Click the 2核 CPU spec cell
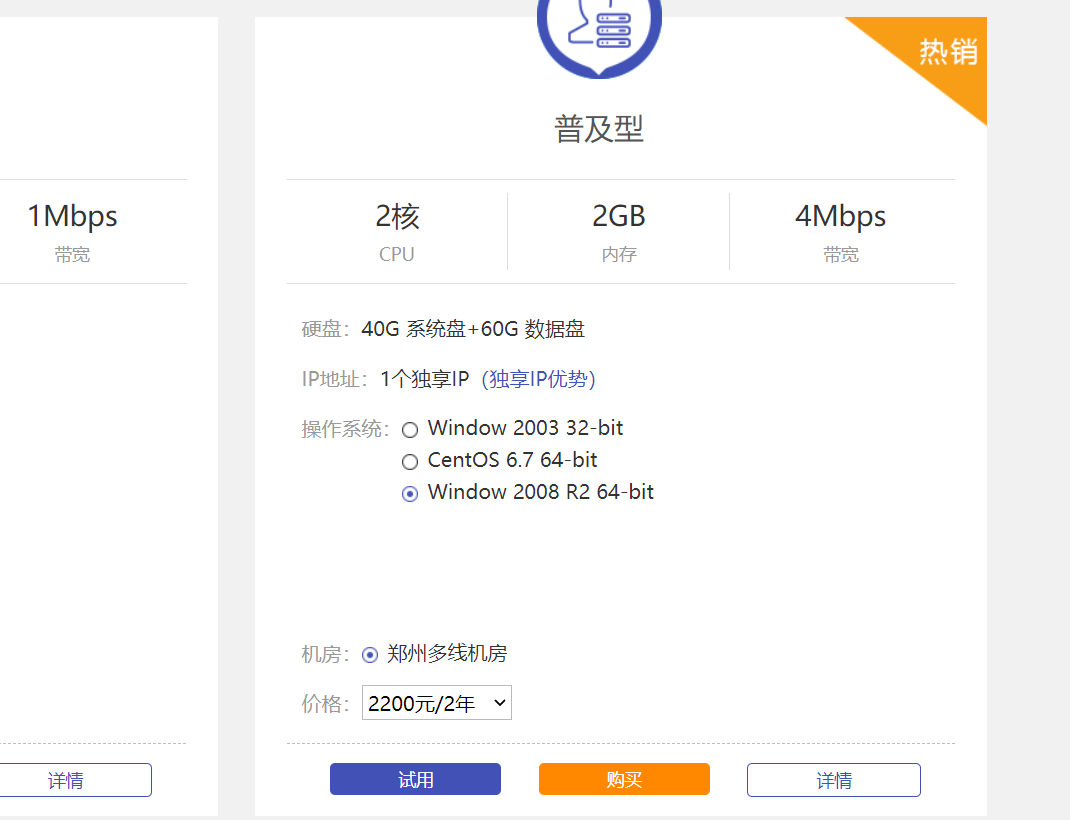Image resolution: width=1070 pixels, height=820 pixels. tap(397, 231)
